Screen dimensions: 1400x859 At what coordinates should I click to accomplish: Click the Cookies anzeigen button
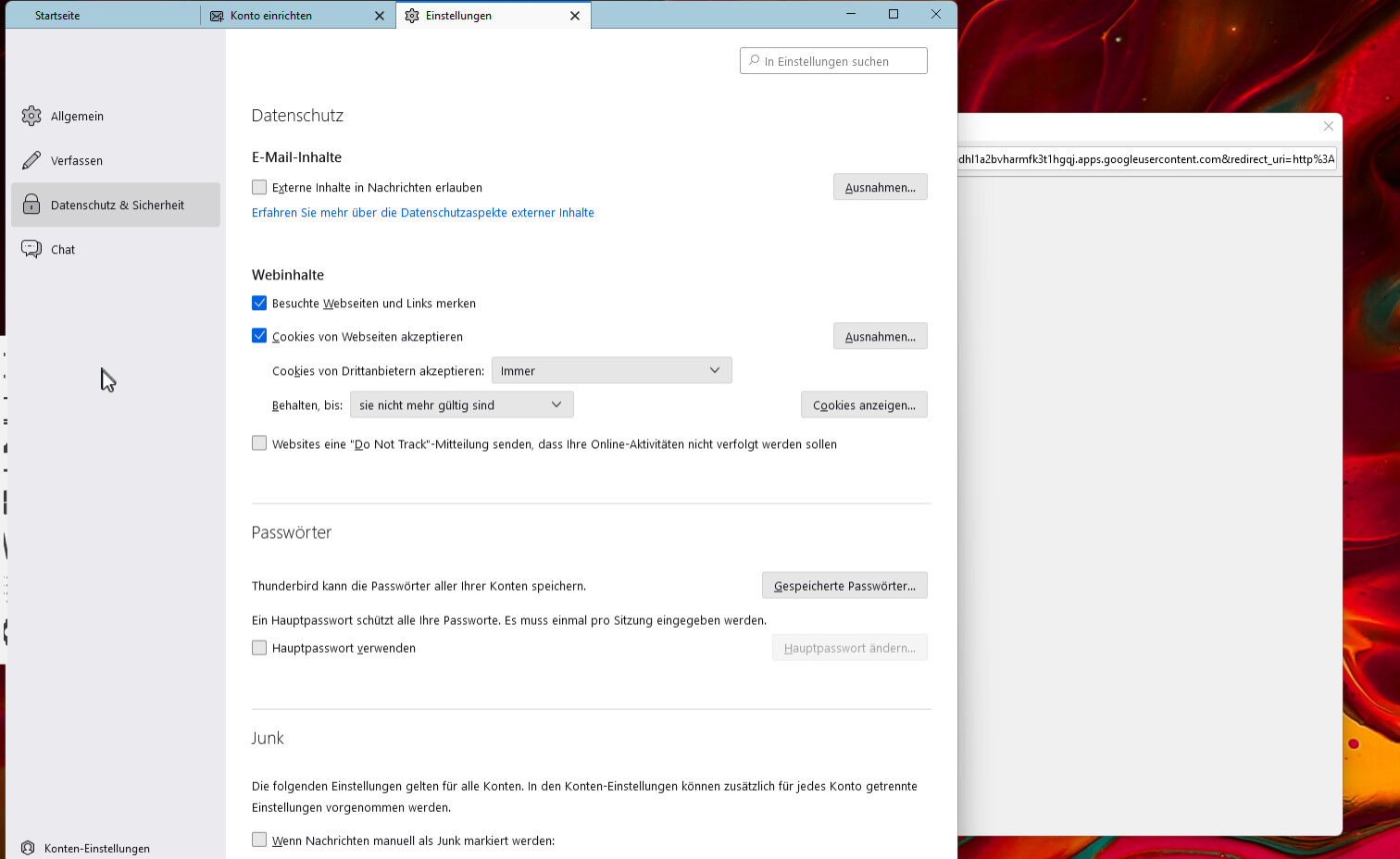[864, 405]
